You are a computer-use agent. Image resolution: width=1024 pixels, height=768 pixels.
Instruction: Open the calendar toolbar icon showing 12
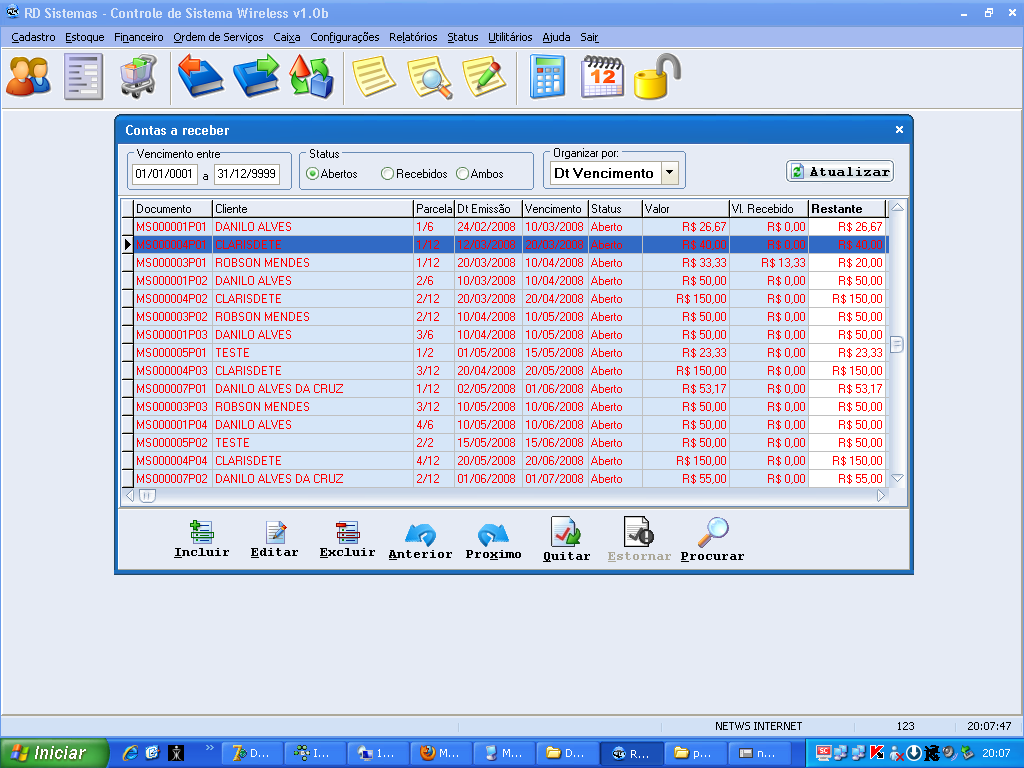[x=602, y=77]
